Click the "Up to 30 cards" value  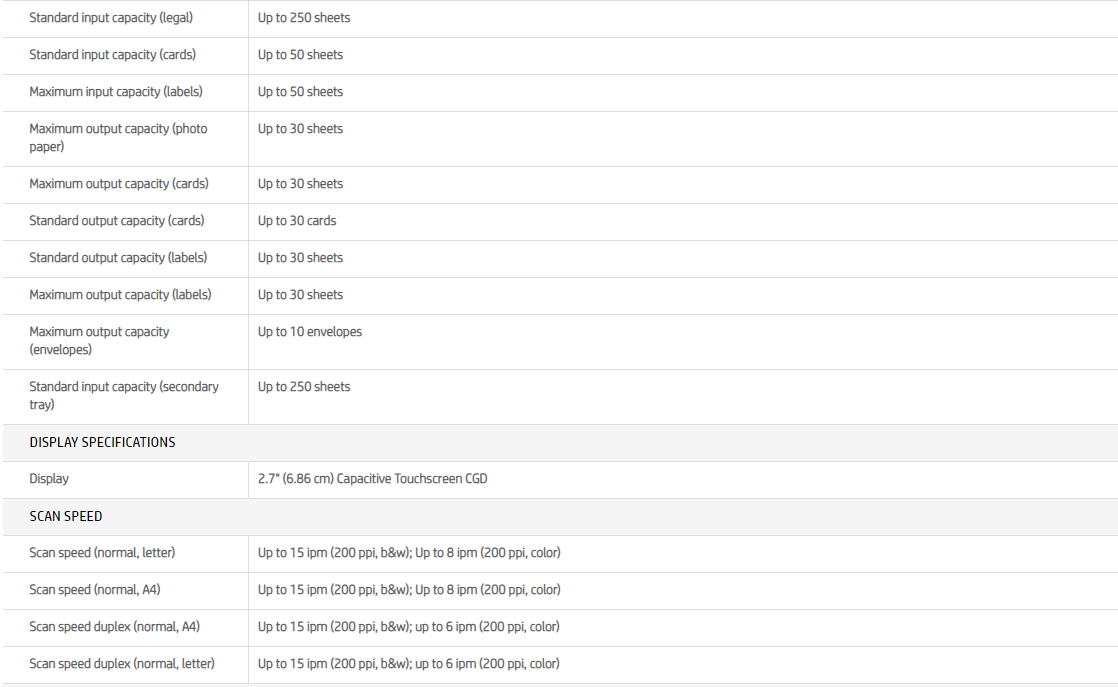point(297,221)
